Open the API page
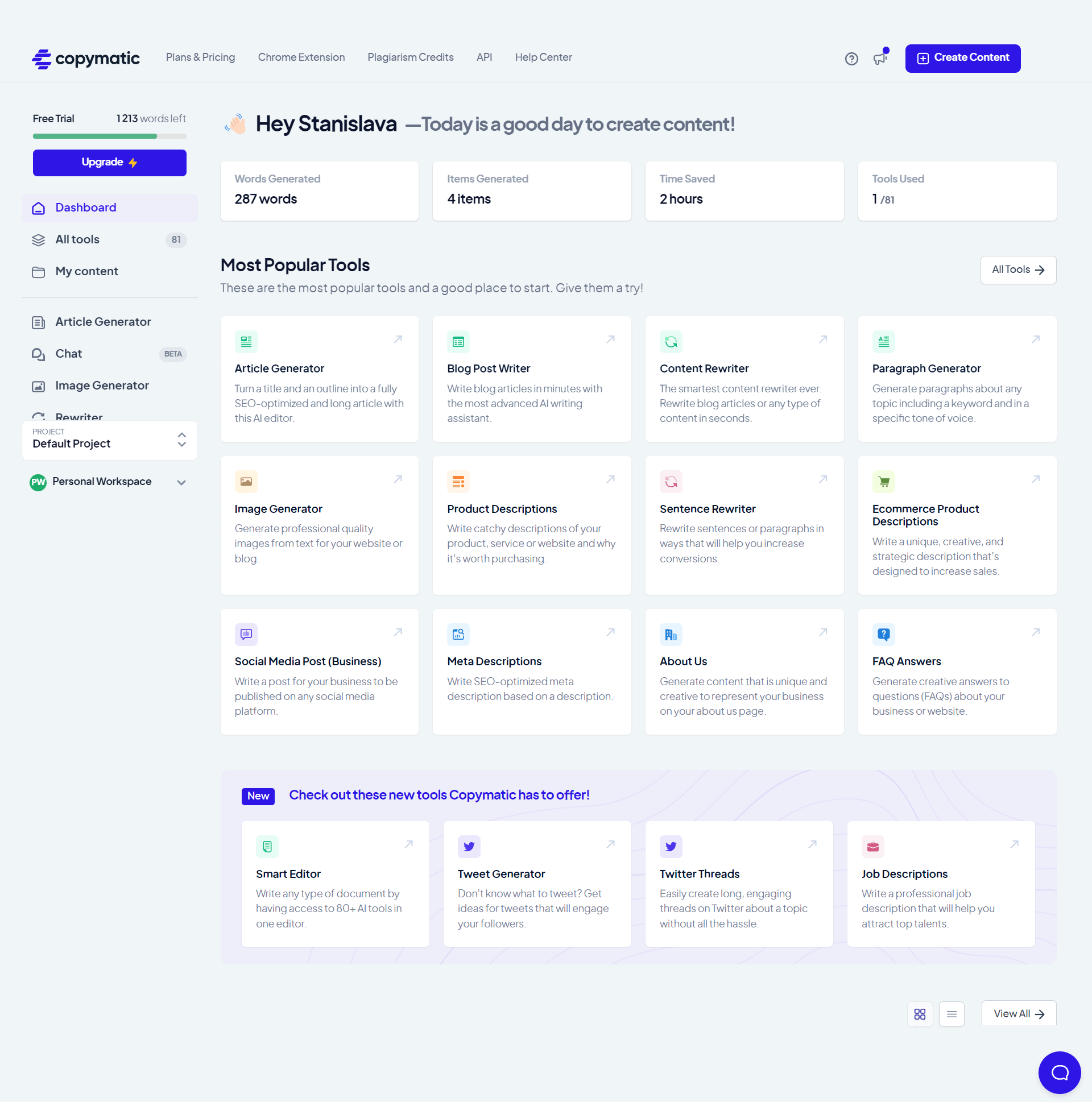The height and width of the screenshot is (1102, 1092). pos(485,57)
